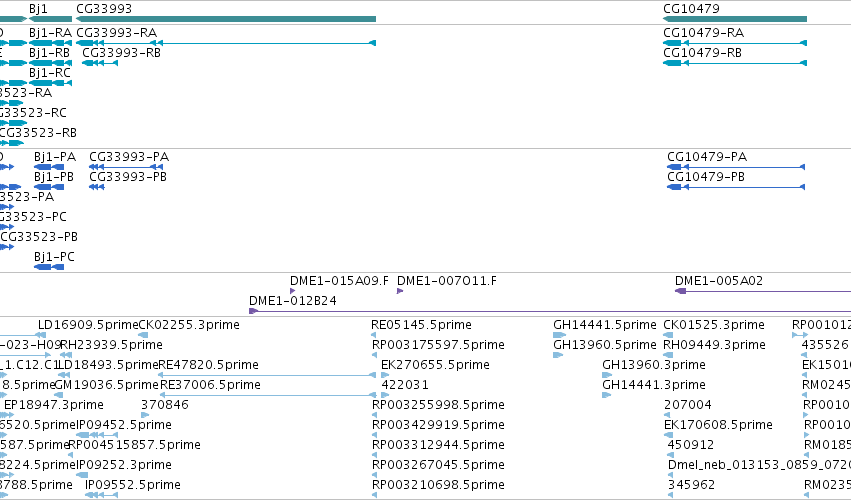This screenshot has height=500, width=851.
Task: Select the CG10479-RB transcript feature
Action: click(x=735, y=63)
